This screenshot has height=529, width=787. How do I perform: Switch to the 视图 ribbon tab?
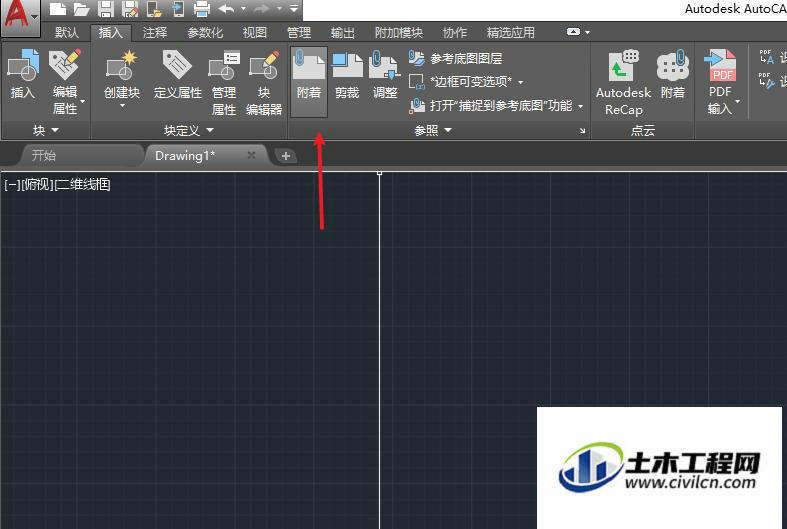254,33
